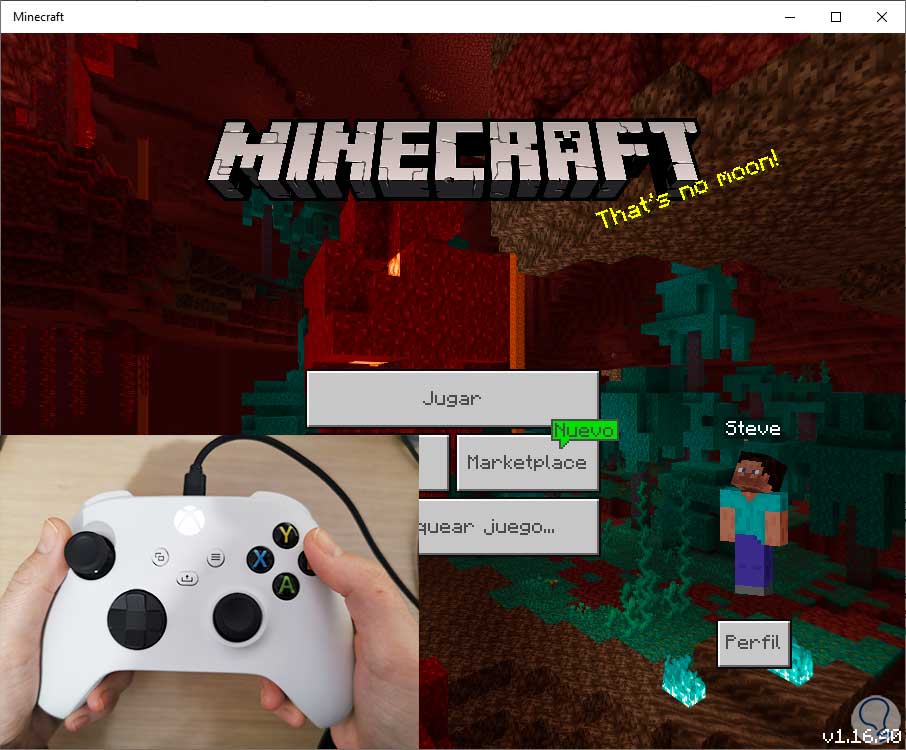Viewport: 906px width, 750px height.
Task: Click the Steve name label
Action: (x=752, y=428)
